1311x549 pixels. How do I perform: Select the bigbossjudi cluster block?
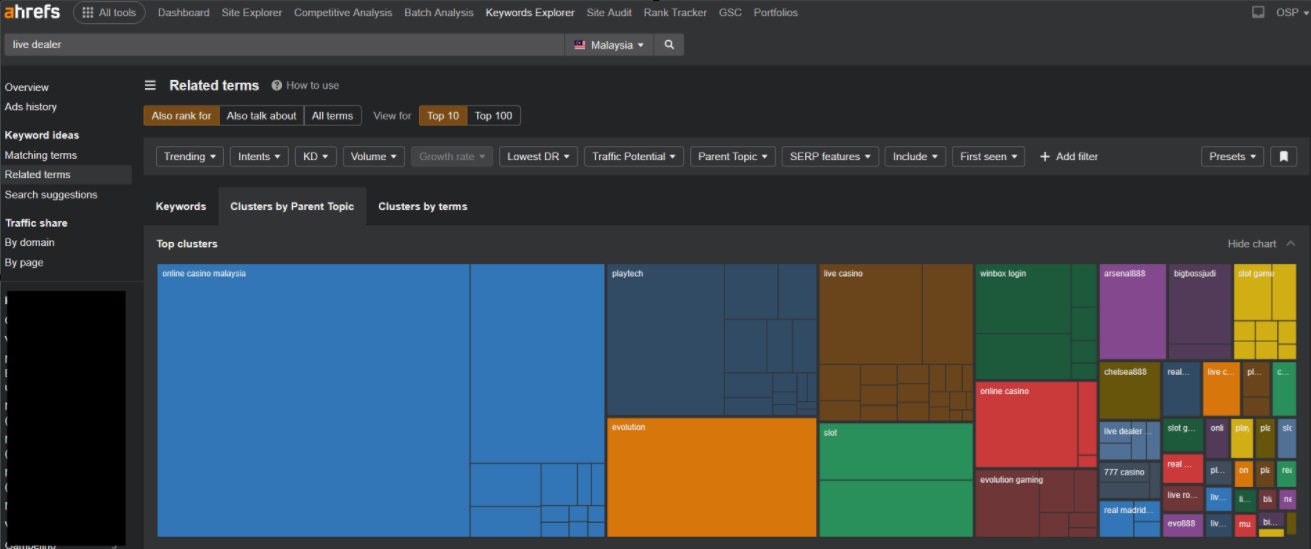[x=1200, y=312]
